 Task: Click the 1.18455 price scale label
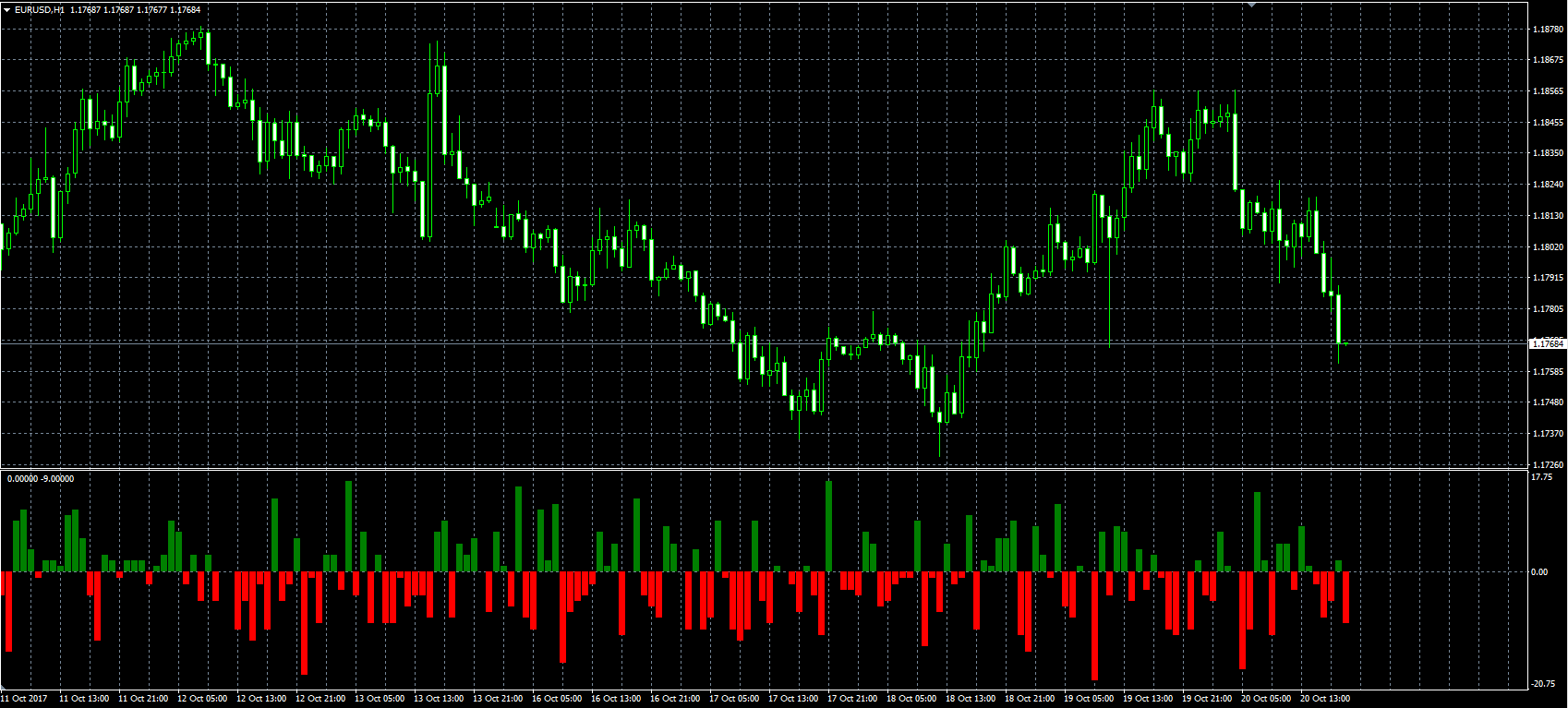[1548, 123]
